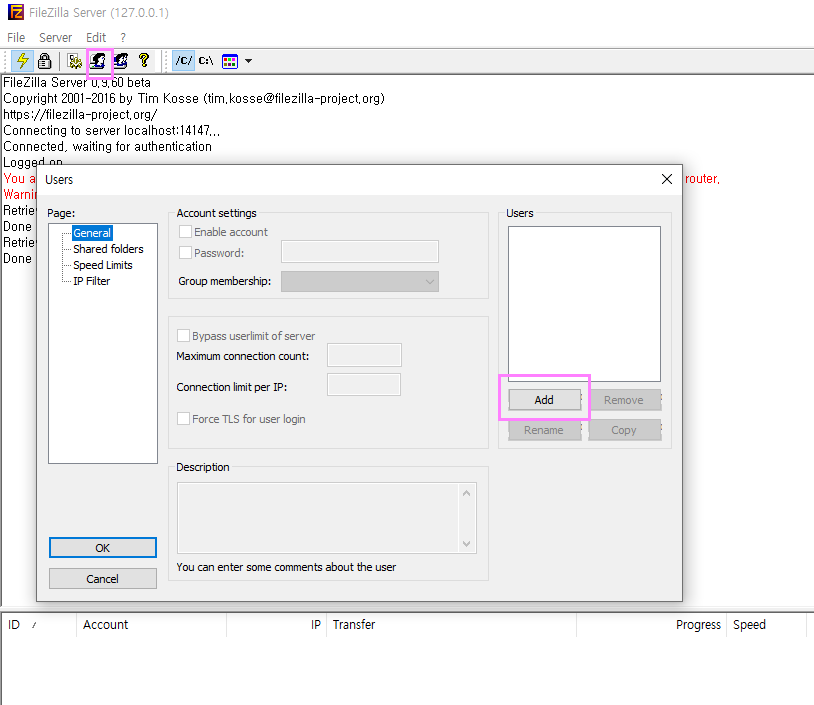814x705 pixels.
Task: Click inside the Description text area
Action: [318, 518]
